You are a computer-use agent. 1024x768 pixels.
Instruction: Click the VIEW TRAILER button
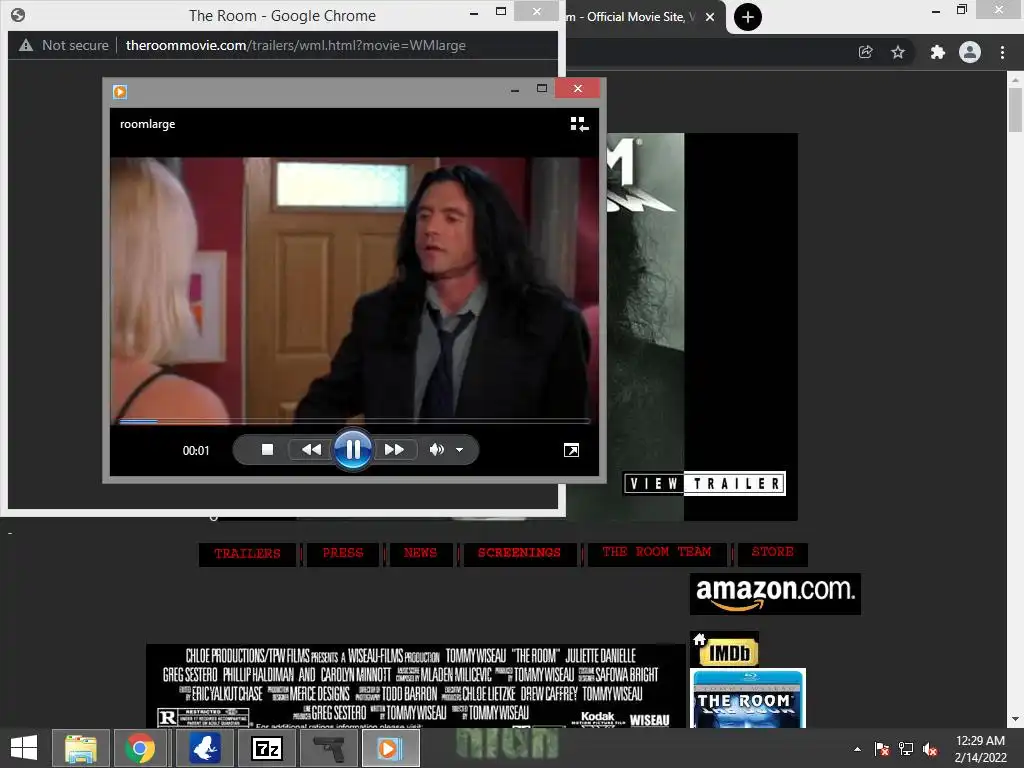tap(704, 483)
